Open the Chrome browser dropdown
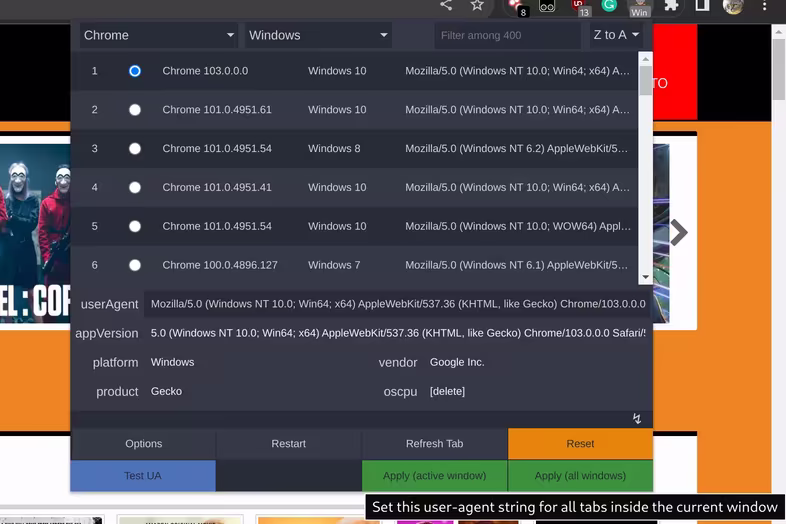The width and height of the screenshot is (786, 524). tap(158, 35)
